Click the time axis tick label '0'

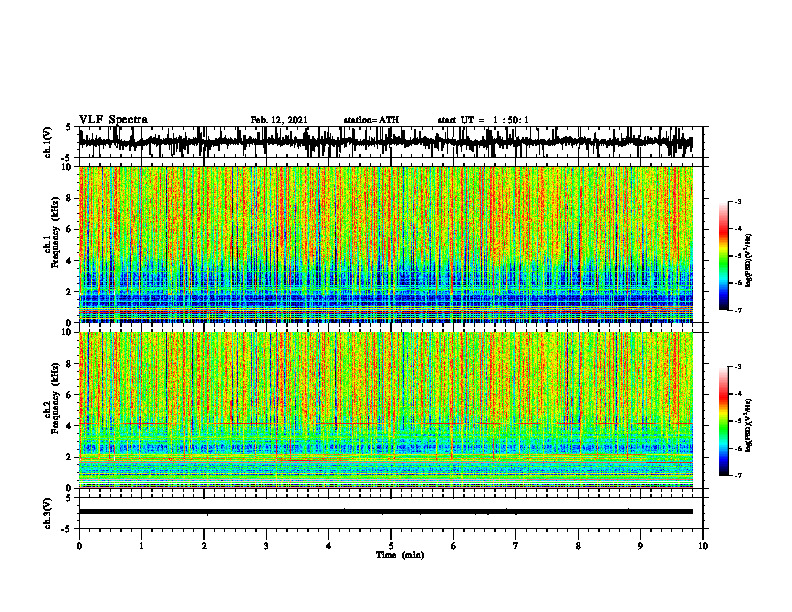[79, 546]
